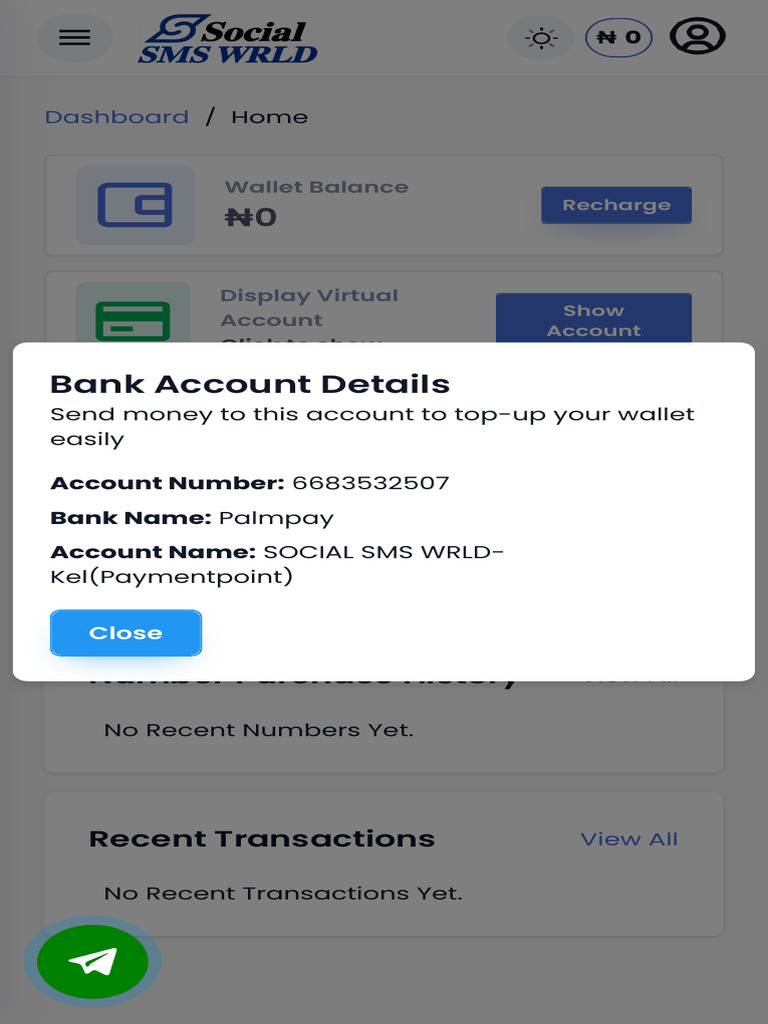This screenshot has width=768, height=1024.
Task: Go to the Dashboard breadcrumb link
Action: (x=117, y=117)
